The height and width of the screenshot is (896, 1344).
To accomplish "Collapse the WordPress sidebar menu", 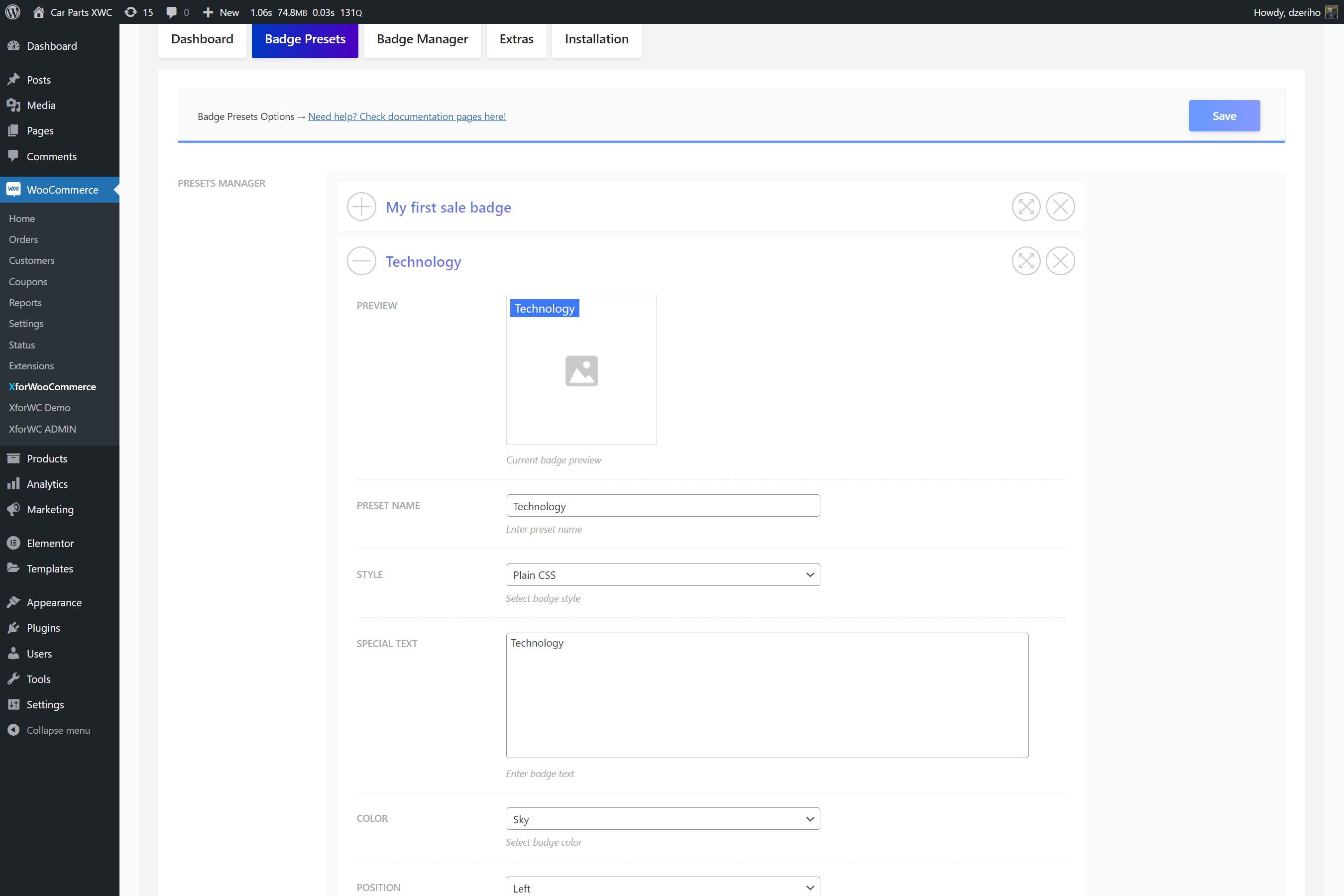I will pos(58,730).
